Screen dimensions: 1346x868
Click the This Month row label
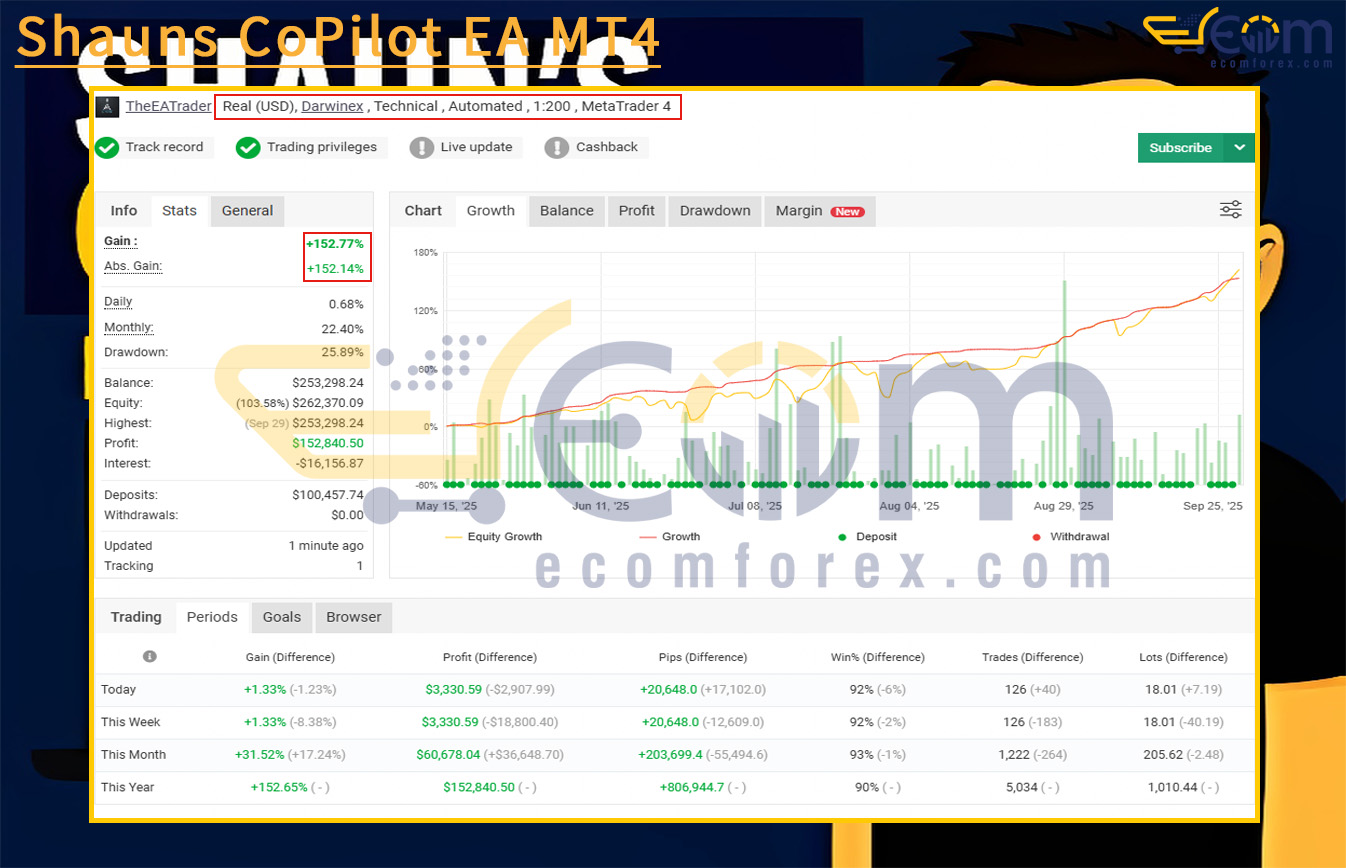[x=133, y=755]
